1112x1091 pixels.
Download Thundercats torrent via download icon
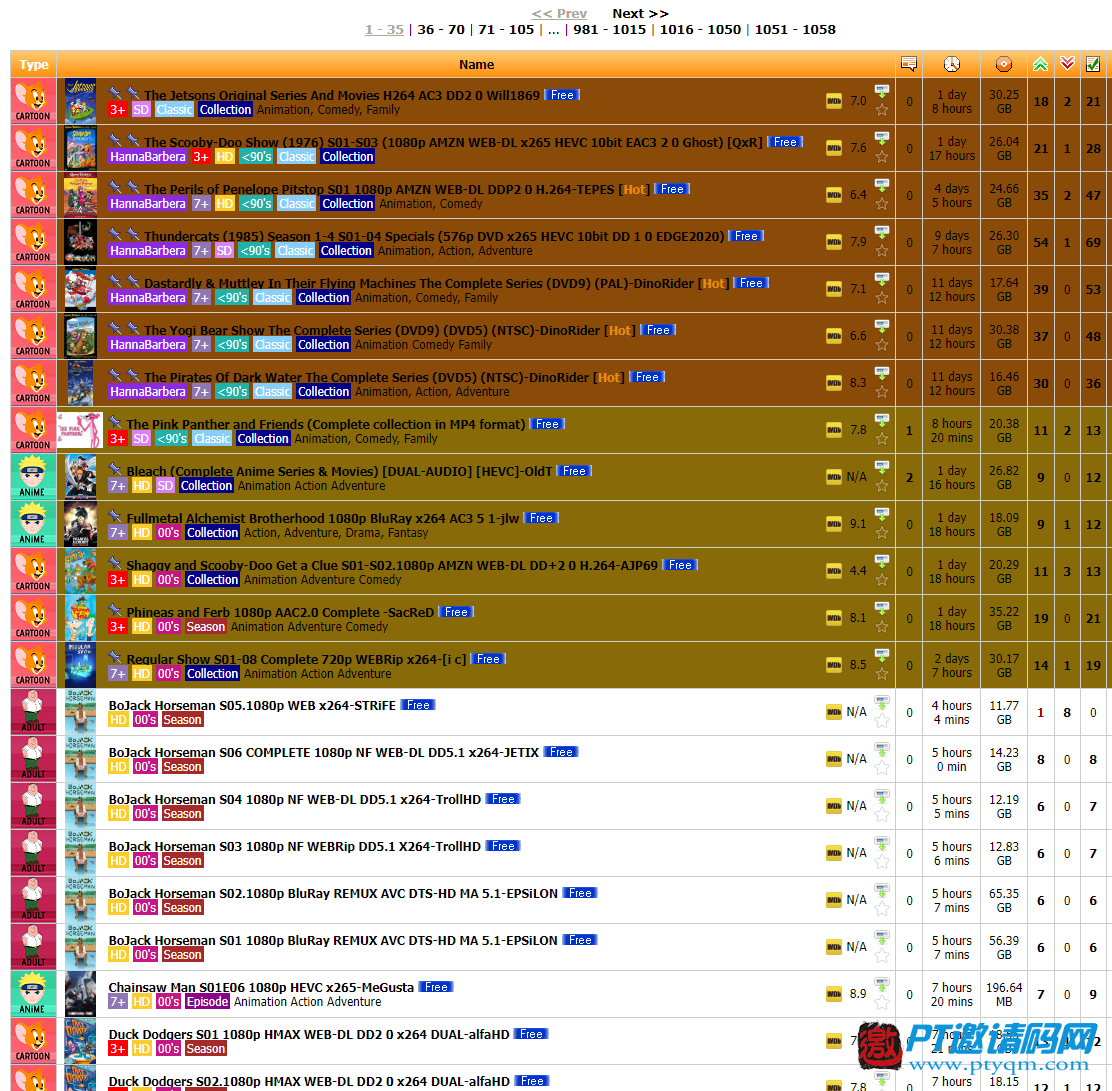click(x=882, y=233)
